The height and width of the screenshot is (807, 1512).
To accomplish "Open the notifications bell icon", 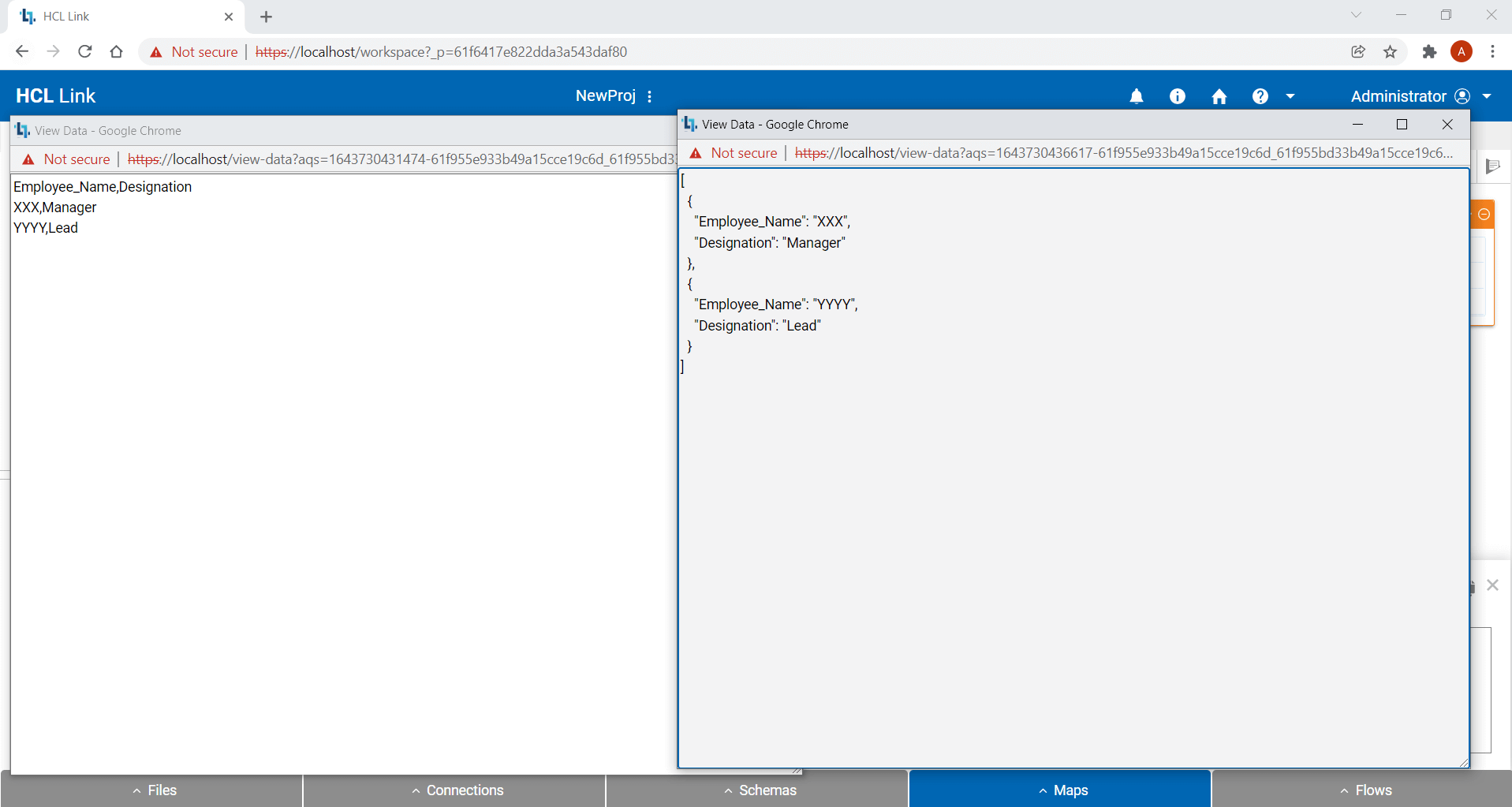I will (x=1136, y=95).
